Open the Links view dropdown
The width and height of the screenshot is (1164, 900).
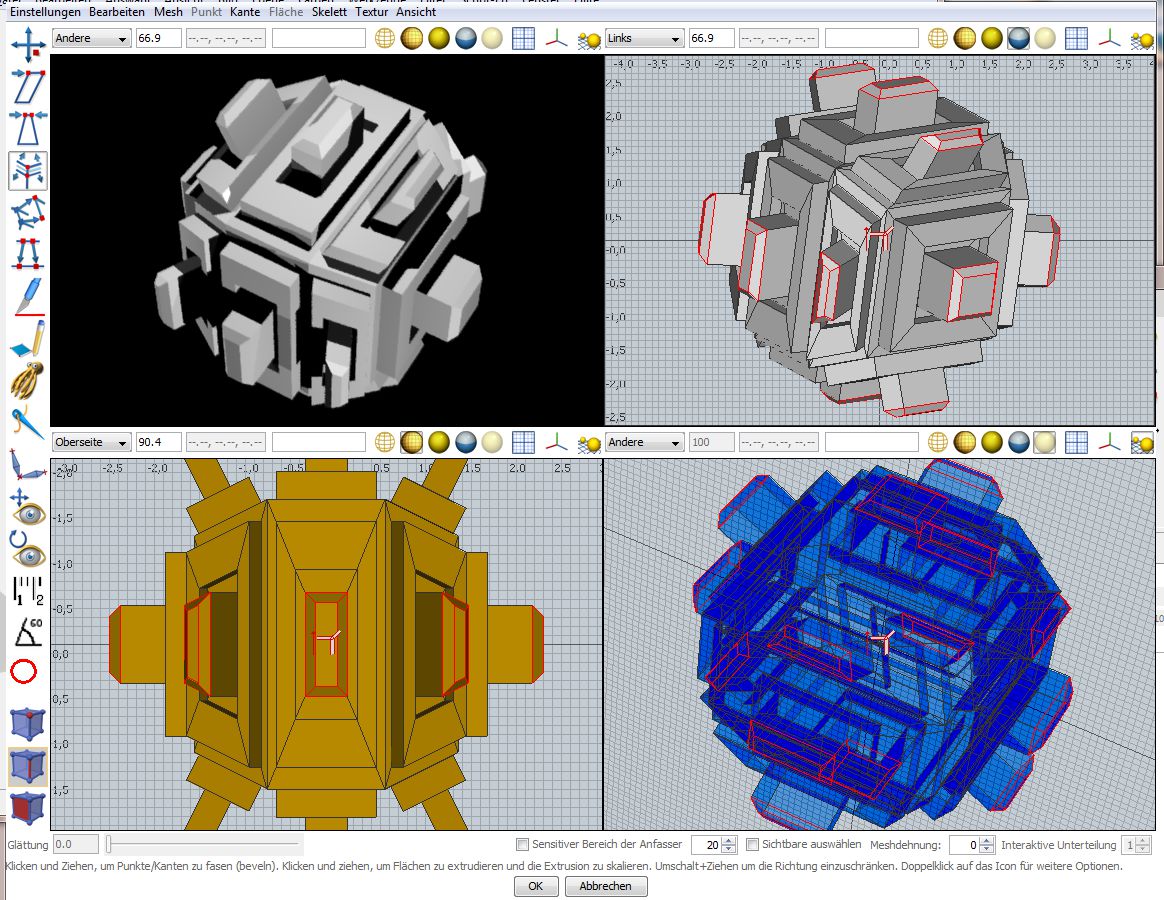pyautogui.click(x=644, y=38)
